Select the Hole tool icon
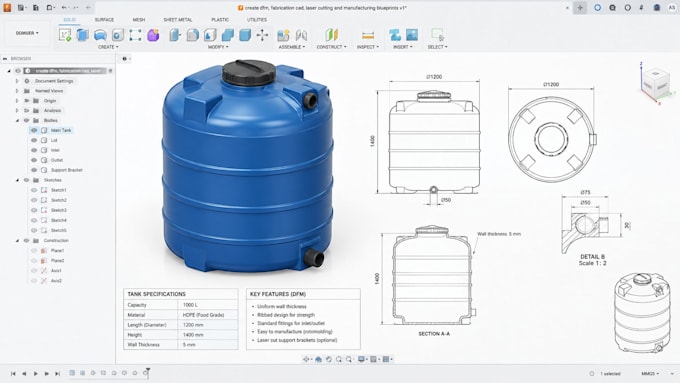Viewport: 680px width, 383px height. coord(118,35)
